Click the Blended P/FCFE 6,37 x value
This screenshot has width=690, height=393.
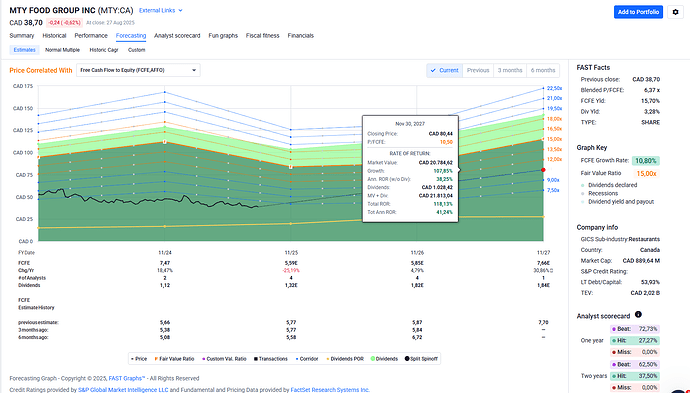[x=652, y=90]
